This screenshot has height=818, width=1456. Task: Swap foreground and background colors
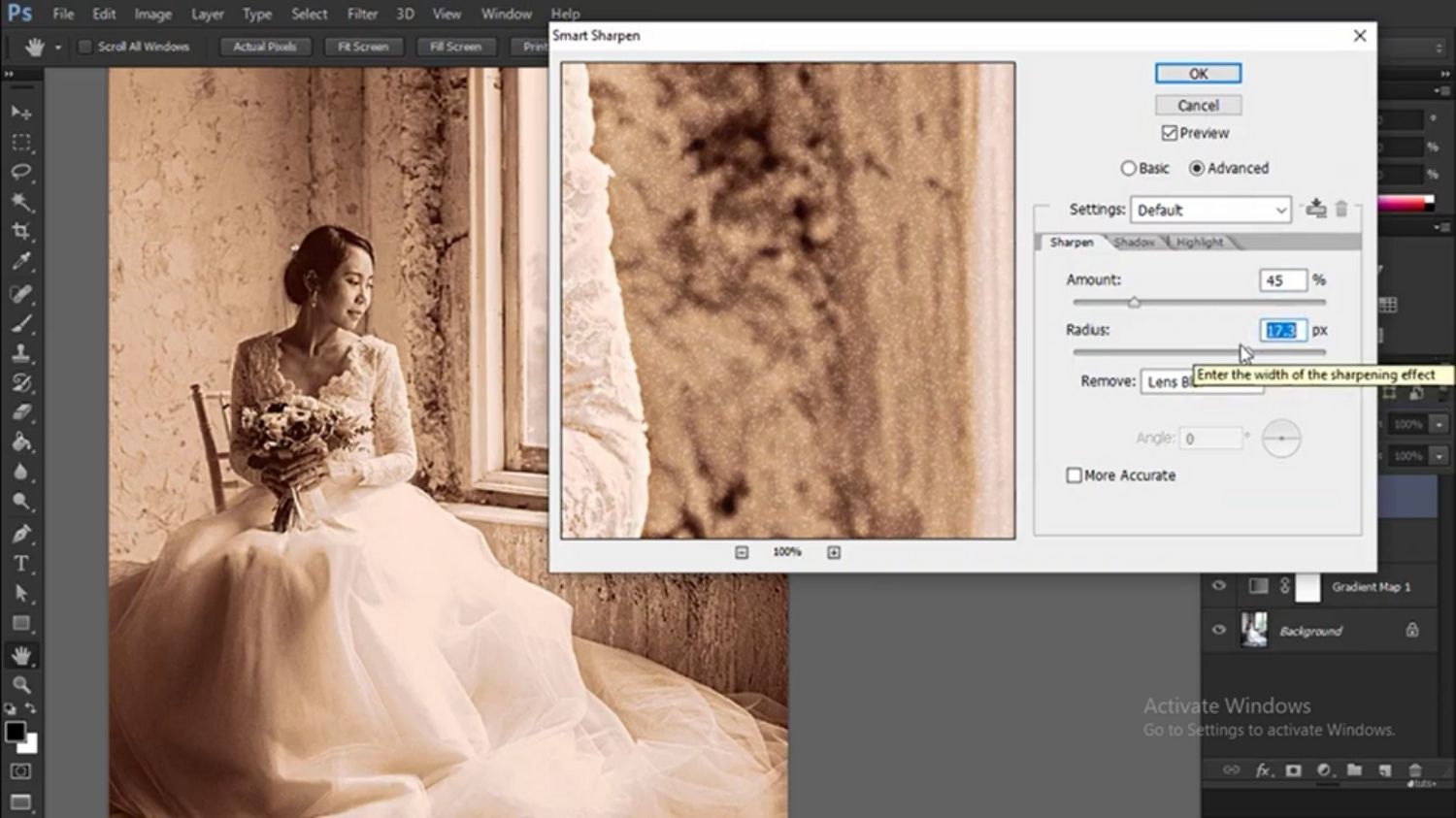click(x=31, y=708)
